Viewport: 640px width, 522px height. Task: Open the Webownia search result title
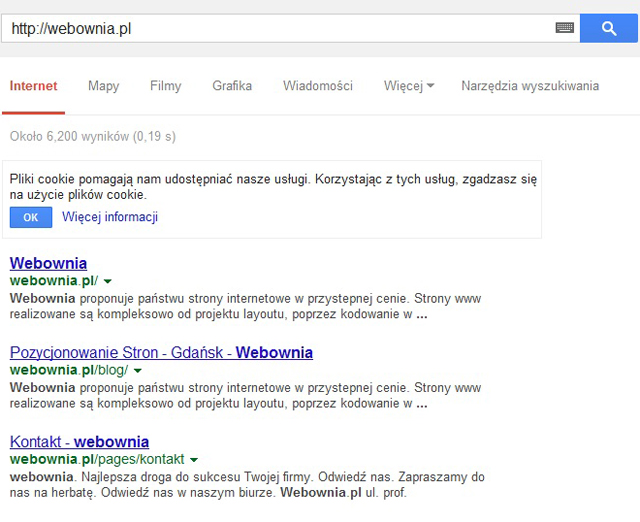coord(48,263)
